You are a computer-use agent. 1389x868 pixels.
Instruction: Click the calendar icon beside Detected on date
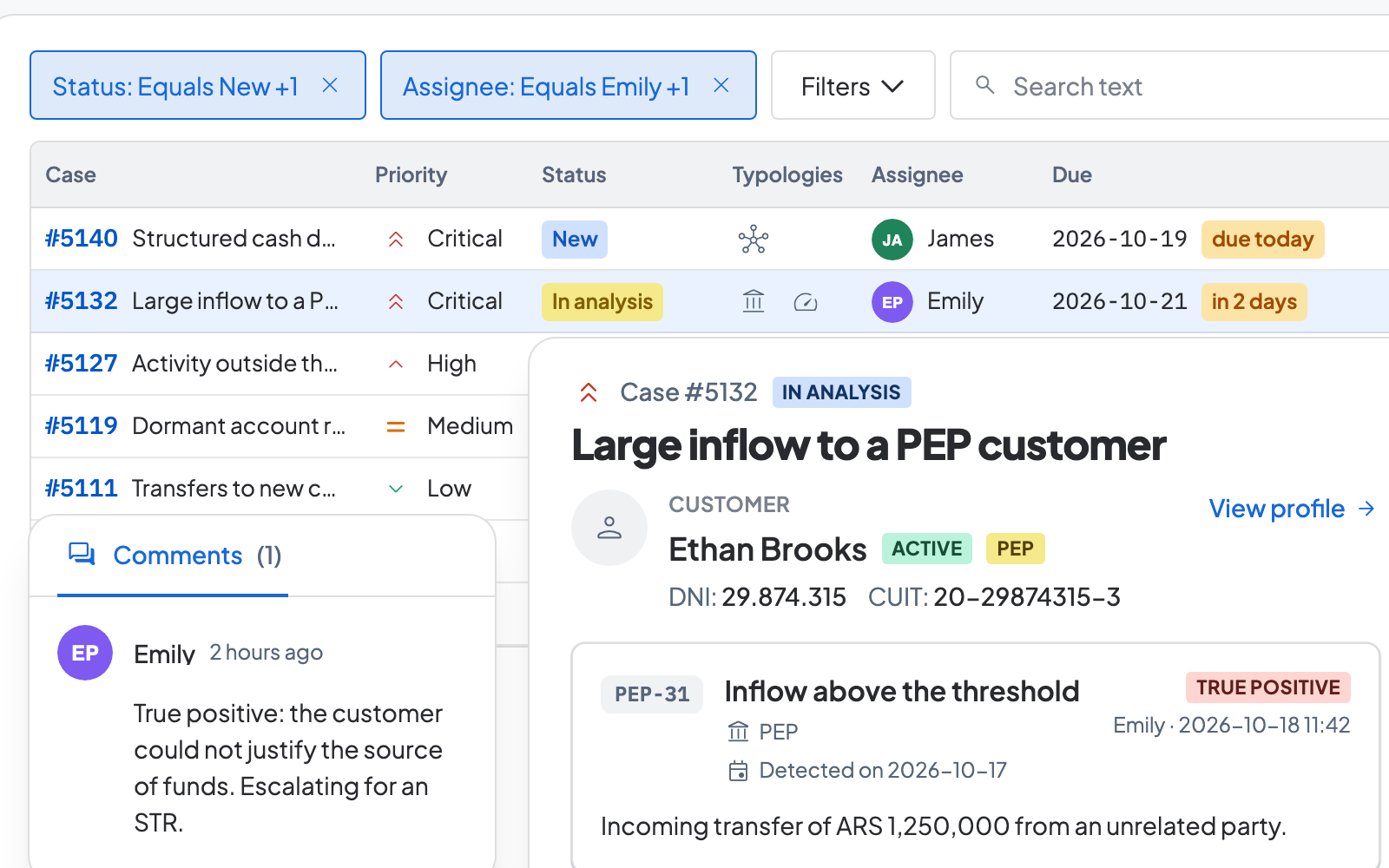(x=738, y=771)
